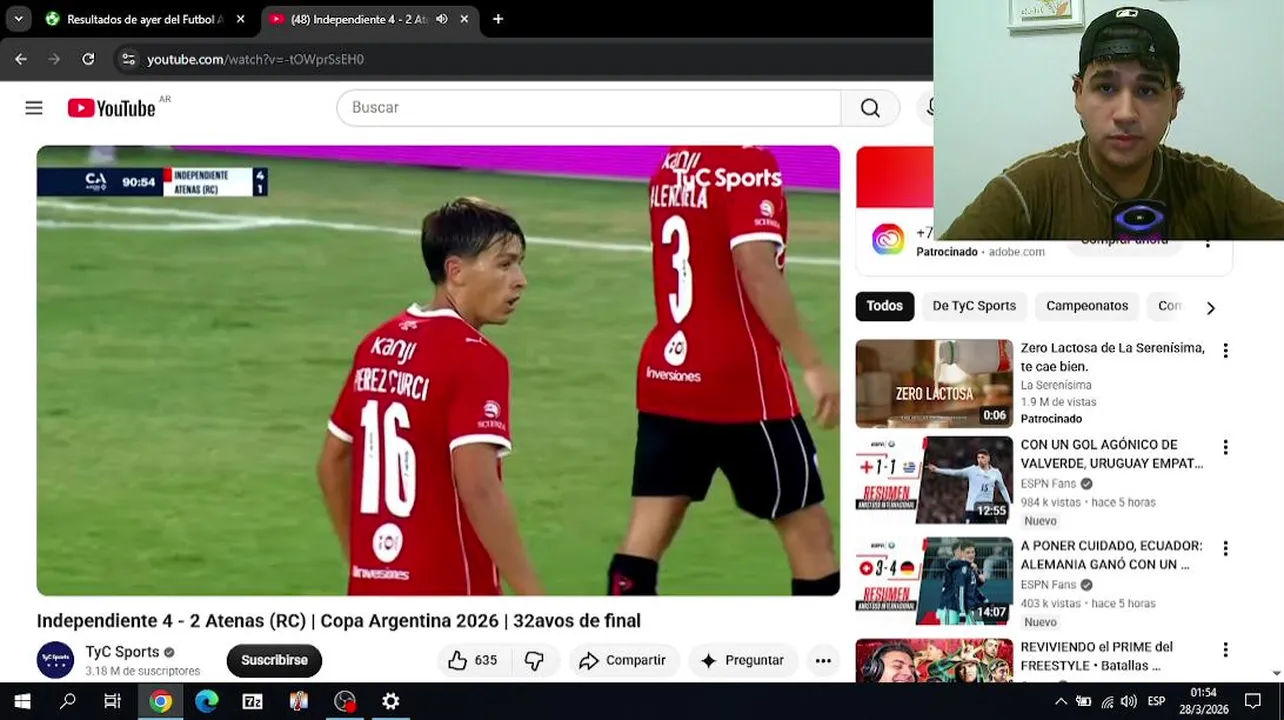Click the video player area

point(438,370)
